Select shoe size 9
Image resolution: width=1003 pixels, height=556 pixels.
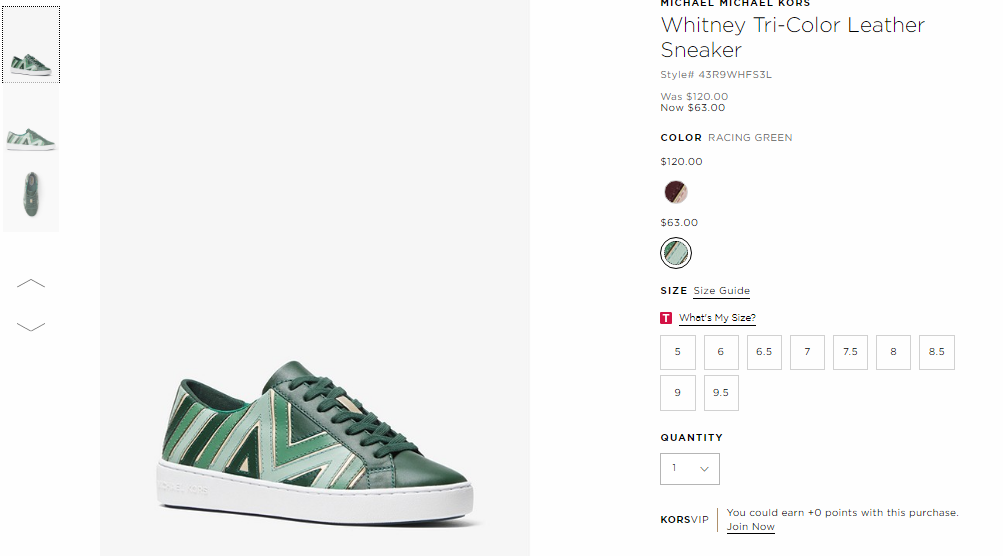tap(677, 393)
